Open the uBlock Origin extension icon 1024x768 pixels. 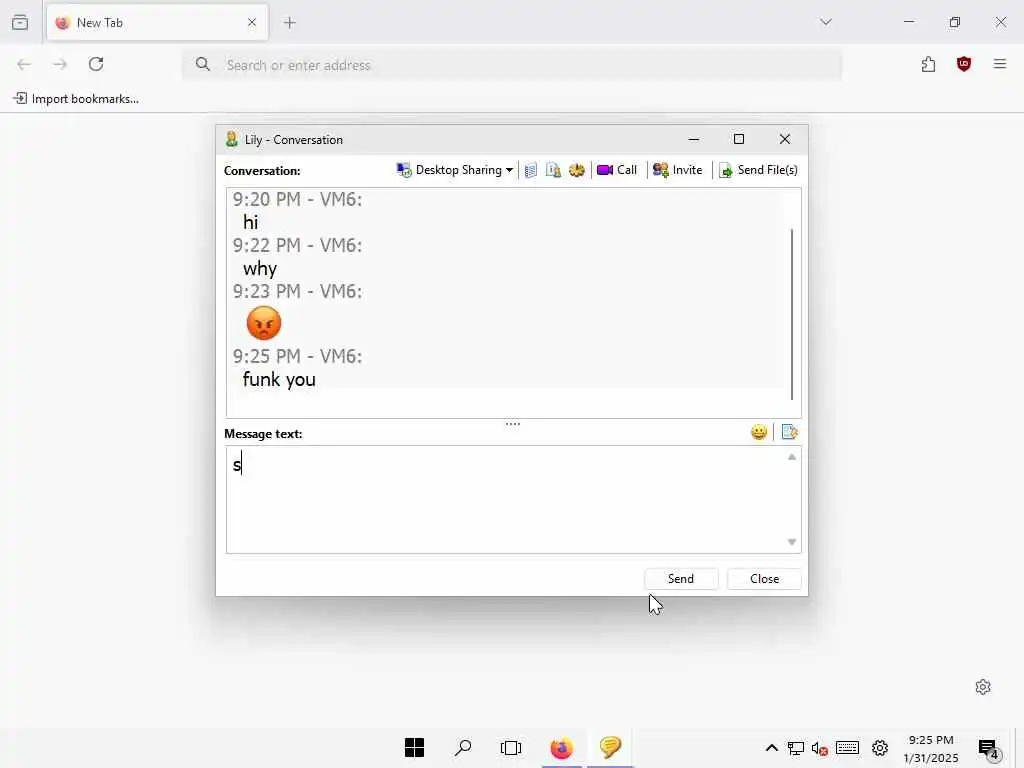click(964, 64)
